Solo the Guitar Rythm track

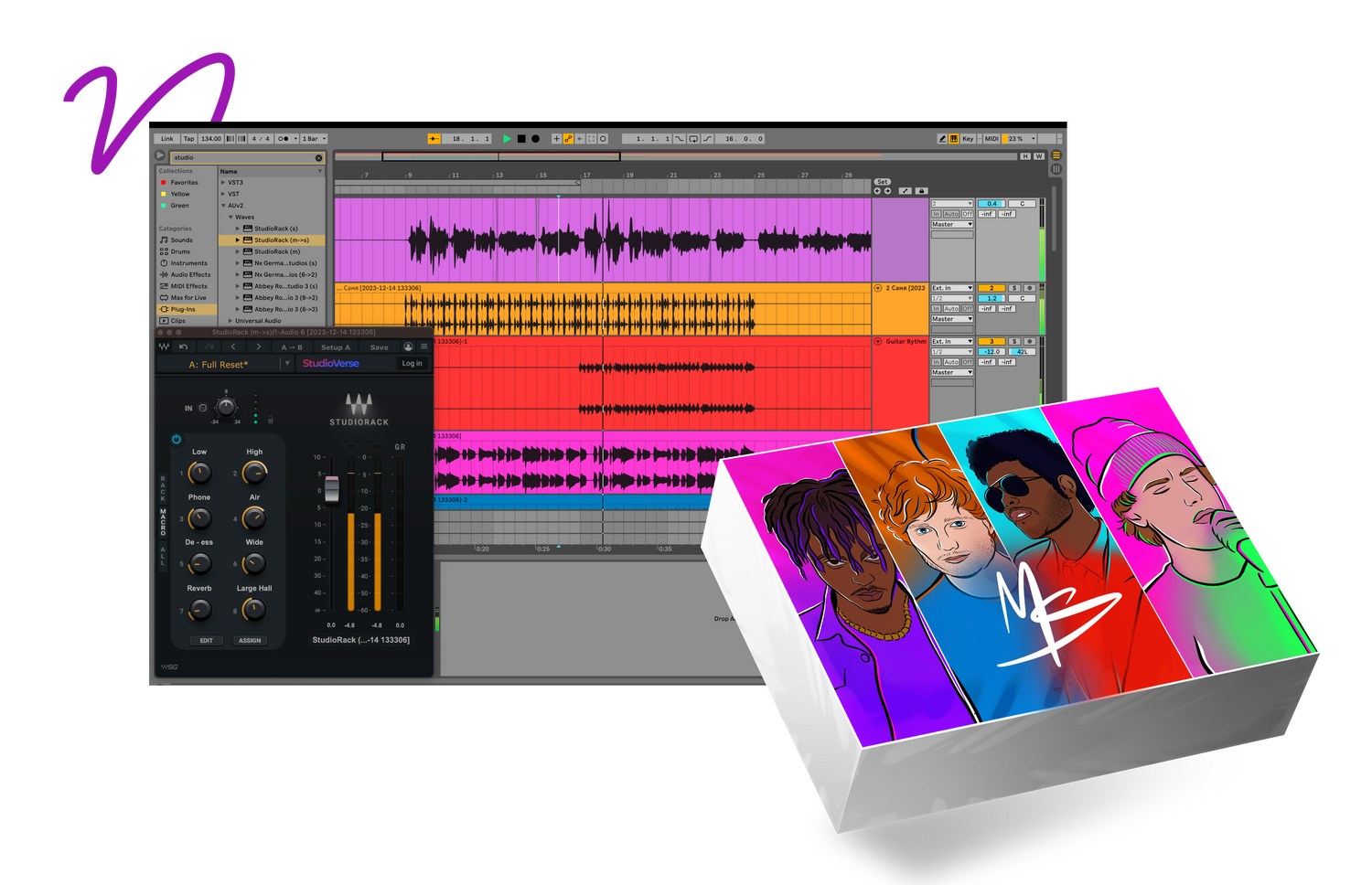[1013, 341]
